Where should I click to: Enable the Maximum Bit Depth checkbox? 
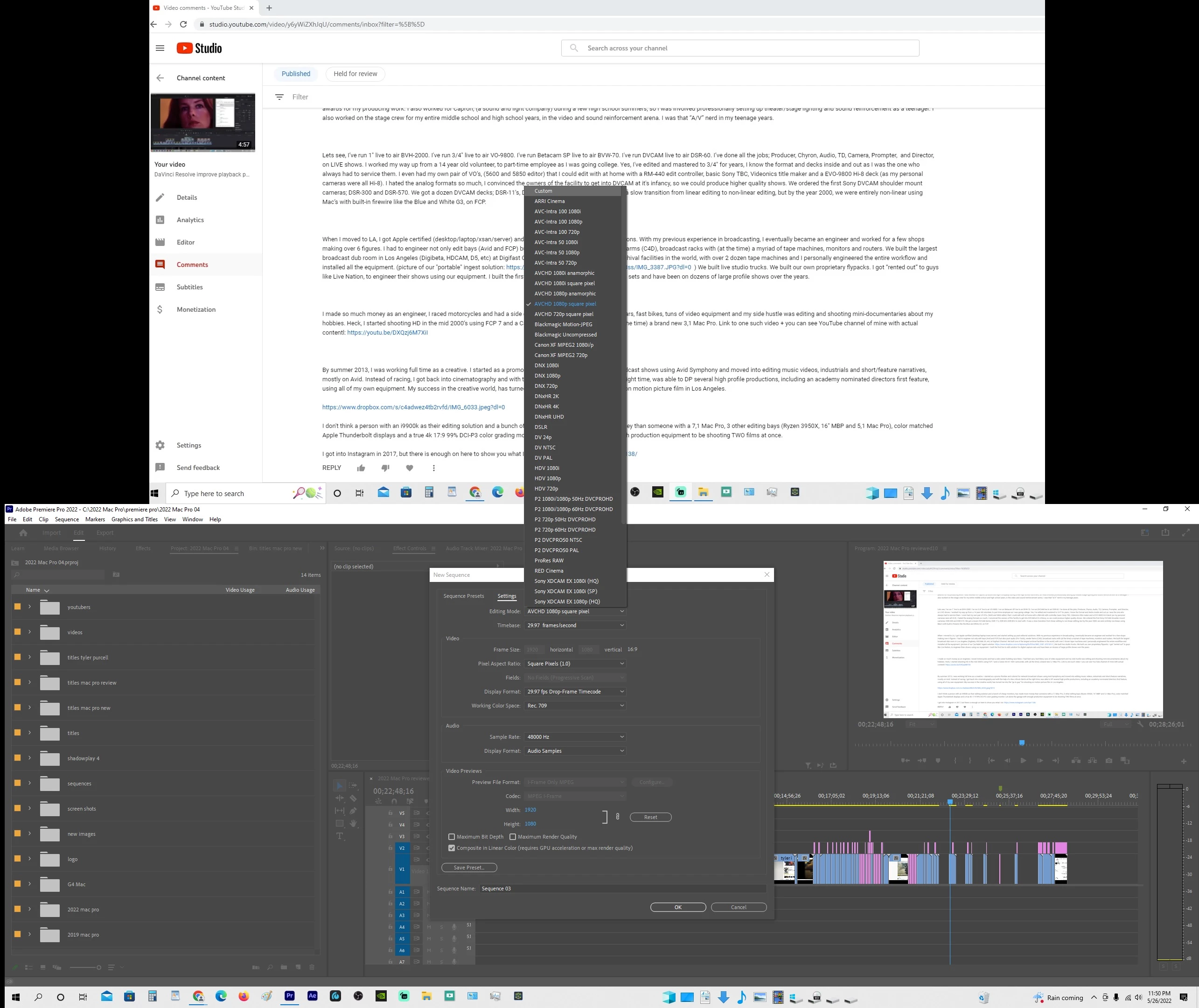point(452,837)
